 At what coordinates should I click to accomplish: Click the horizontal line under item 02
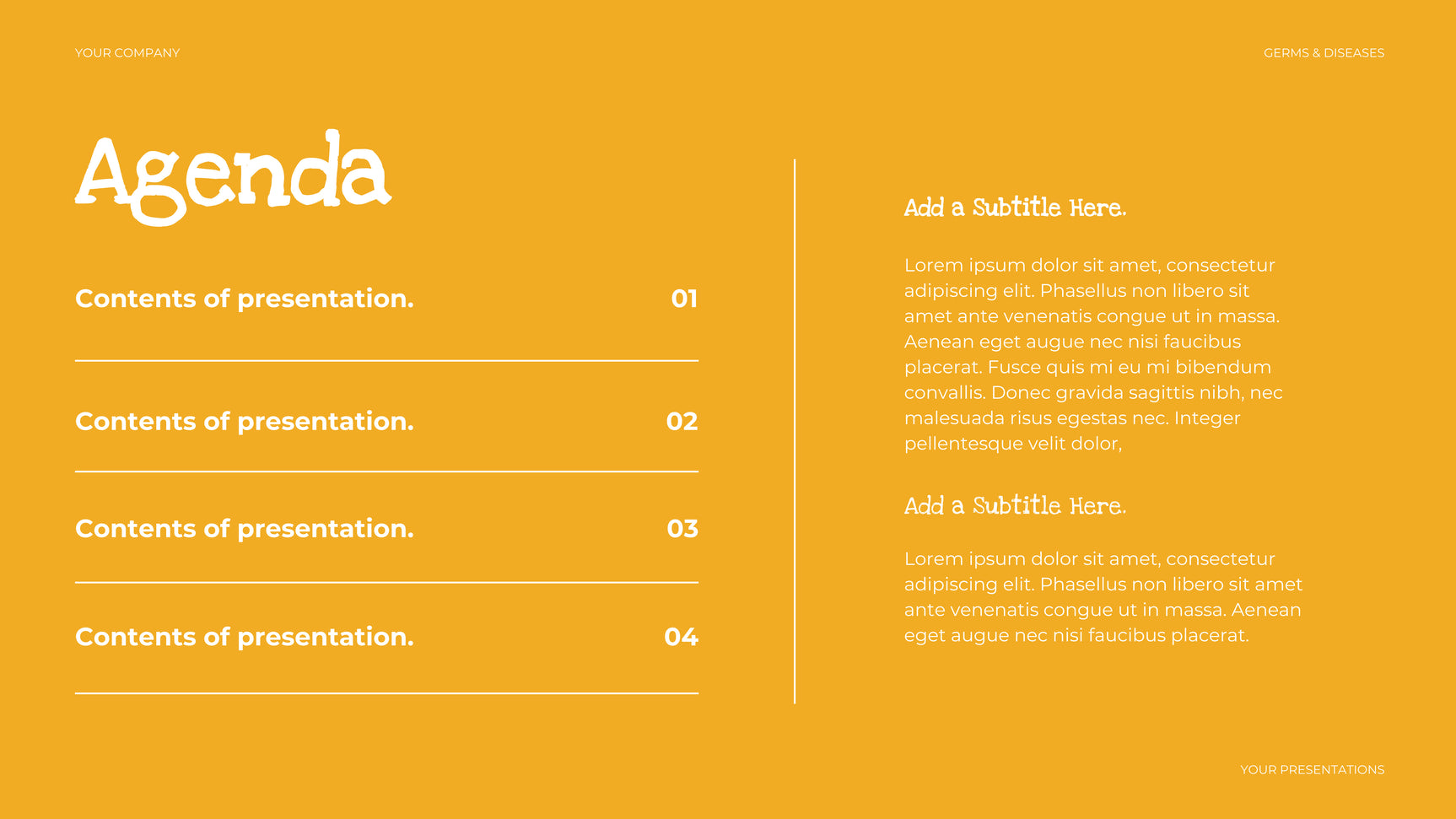tap(386, 471)
